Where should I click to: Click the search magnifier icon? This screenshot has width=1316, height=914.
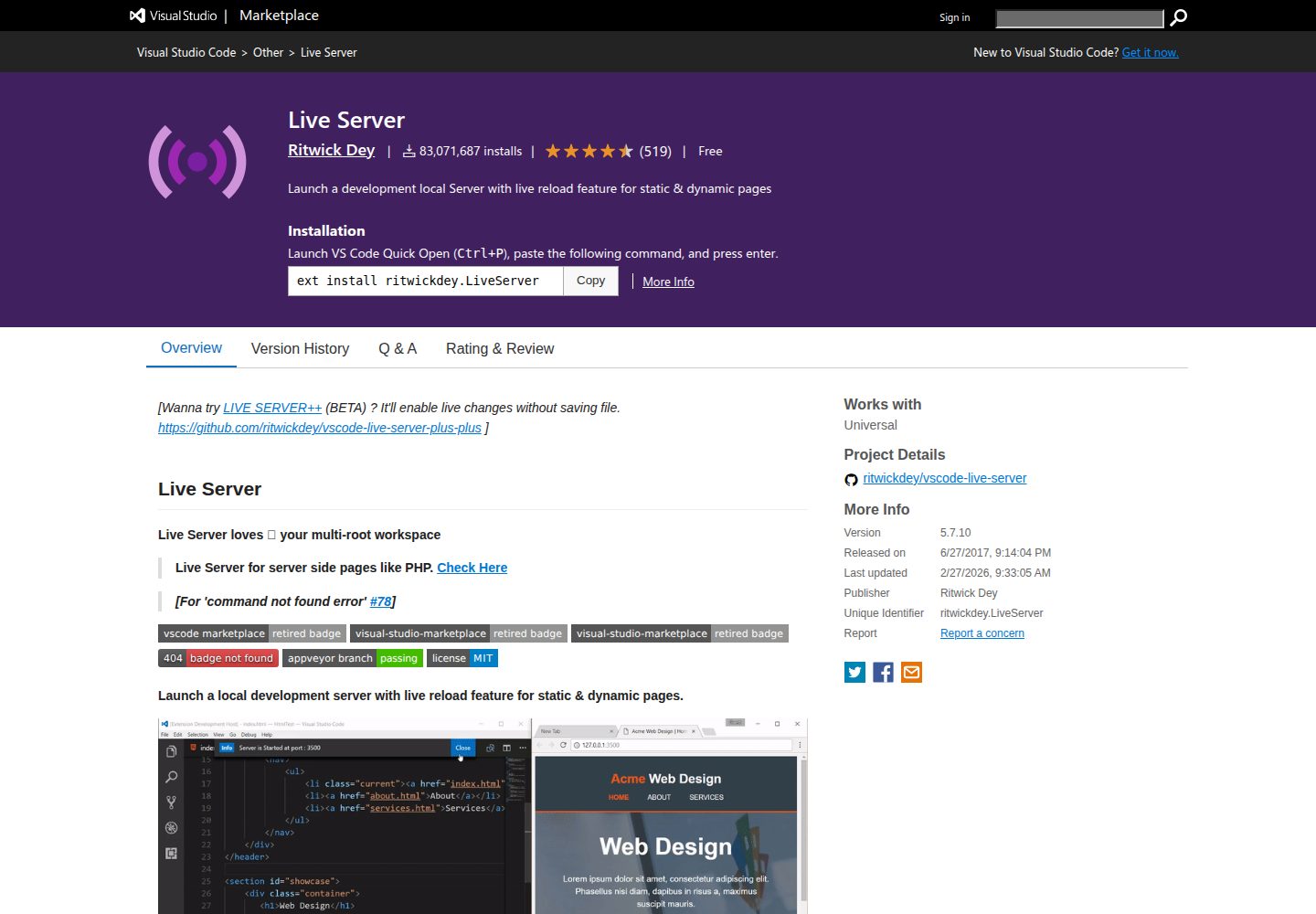tap(1179, 17)
